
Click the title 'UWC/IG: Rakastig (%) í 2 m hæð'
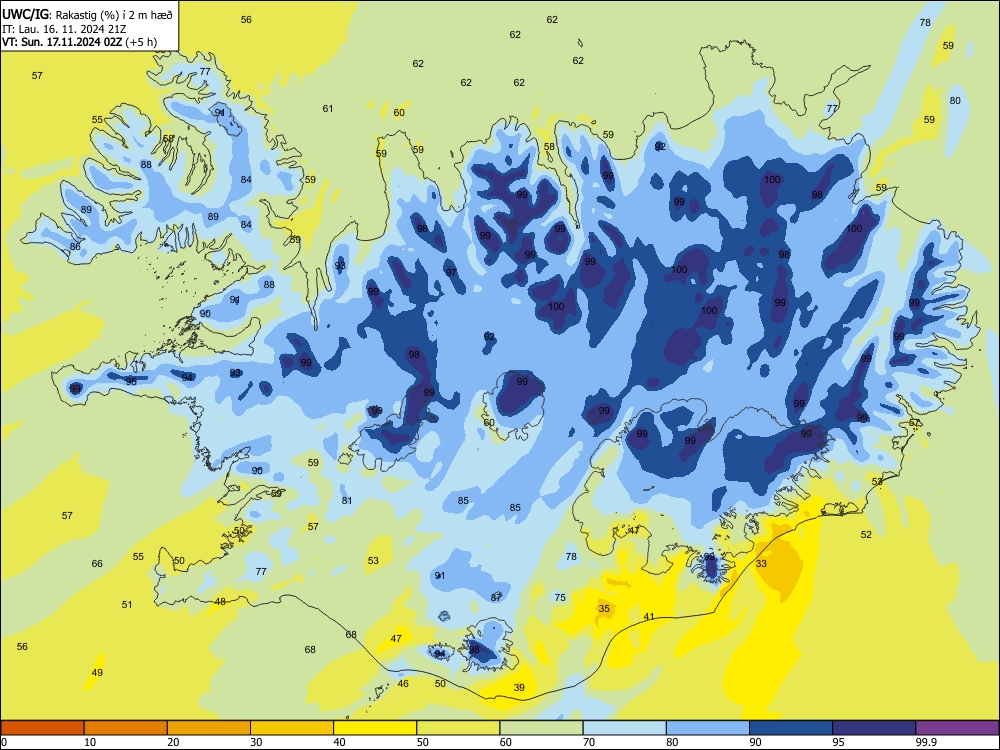coord(87,13)
